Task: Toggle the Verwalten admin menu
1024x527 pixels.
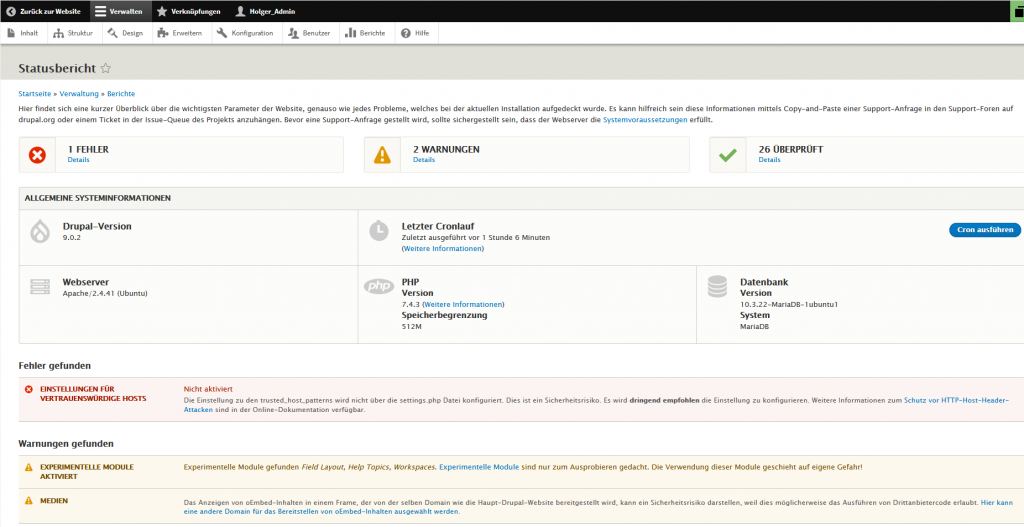Action: pyautogui.click(x=117, y=11)
